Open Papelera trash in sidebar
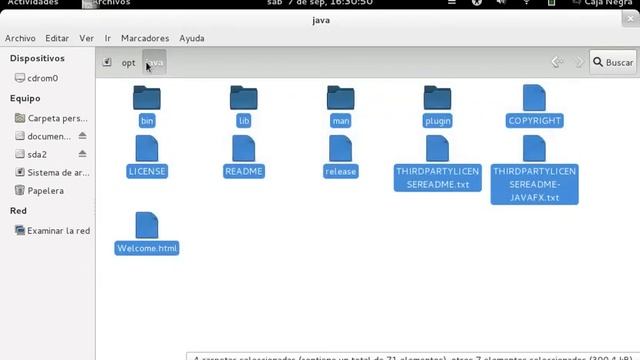640x360 pixels. pyautogui.click(x=39, y=191)
